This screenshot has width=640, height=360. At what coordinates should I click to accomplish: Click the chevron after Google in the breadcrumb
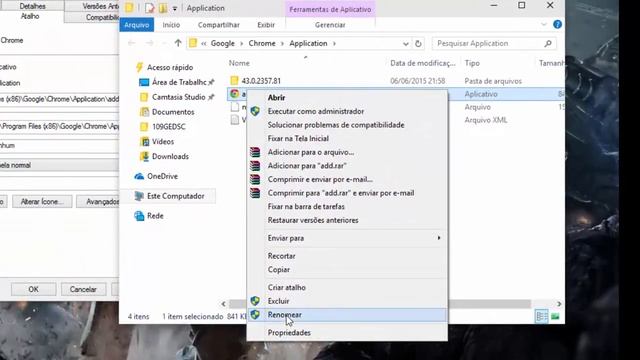pos(241,43)
